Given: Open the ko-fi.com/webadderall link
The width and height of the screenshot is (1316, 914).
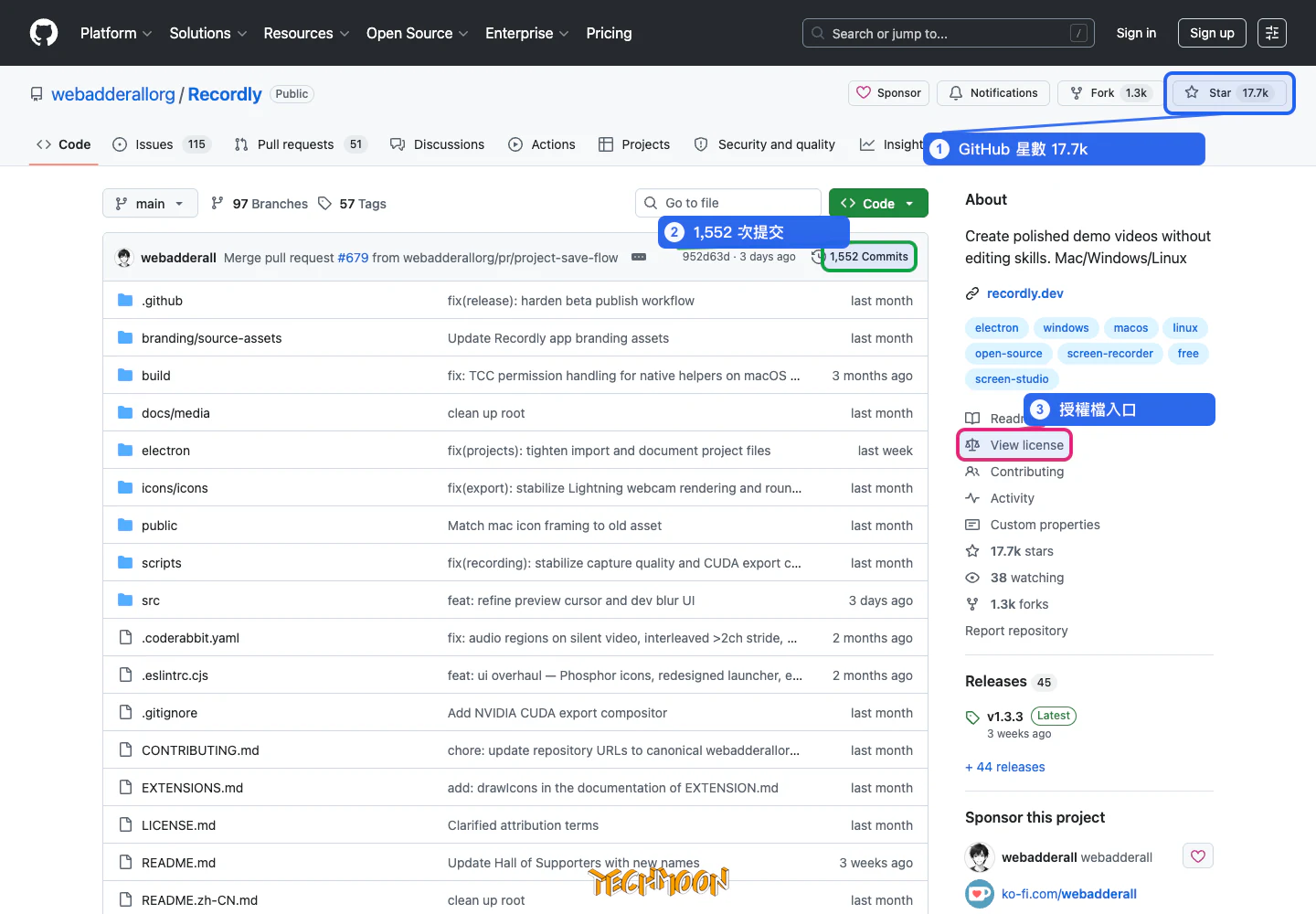Looking at the screenshot, I should point(1069,894).
